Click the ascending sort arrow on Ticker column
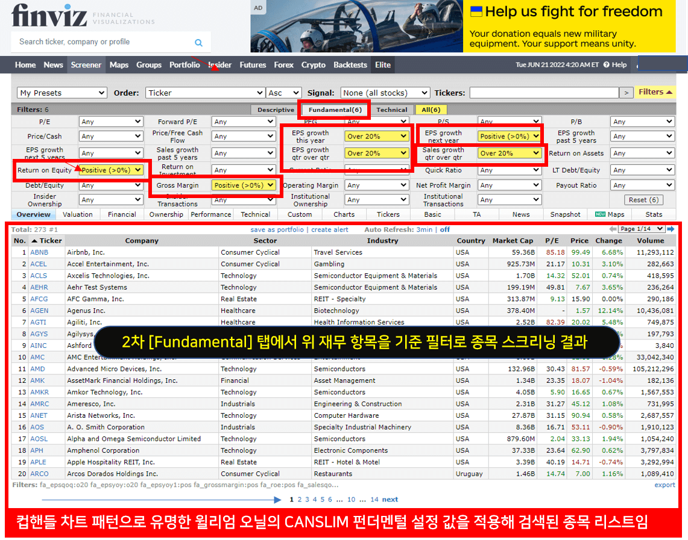The height and width of the screenshot is (540, 688). point(34,241)
